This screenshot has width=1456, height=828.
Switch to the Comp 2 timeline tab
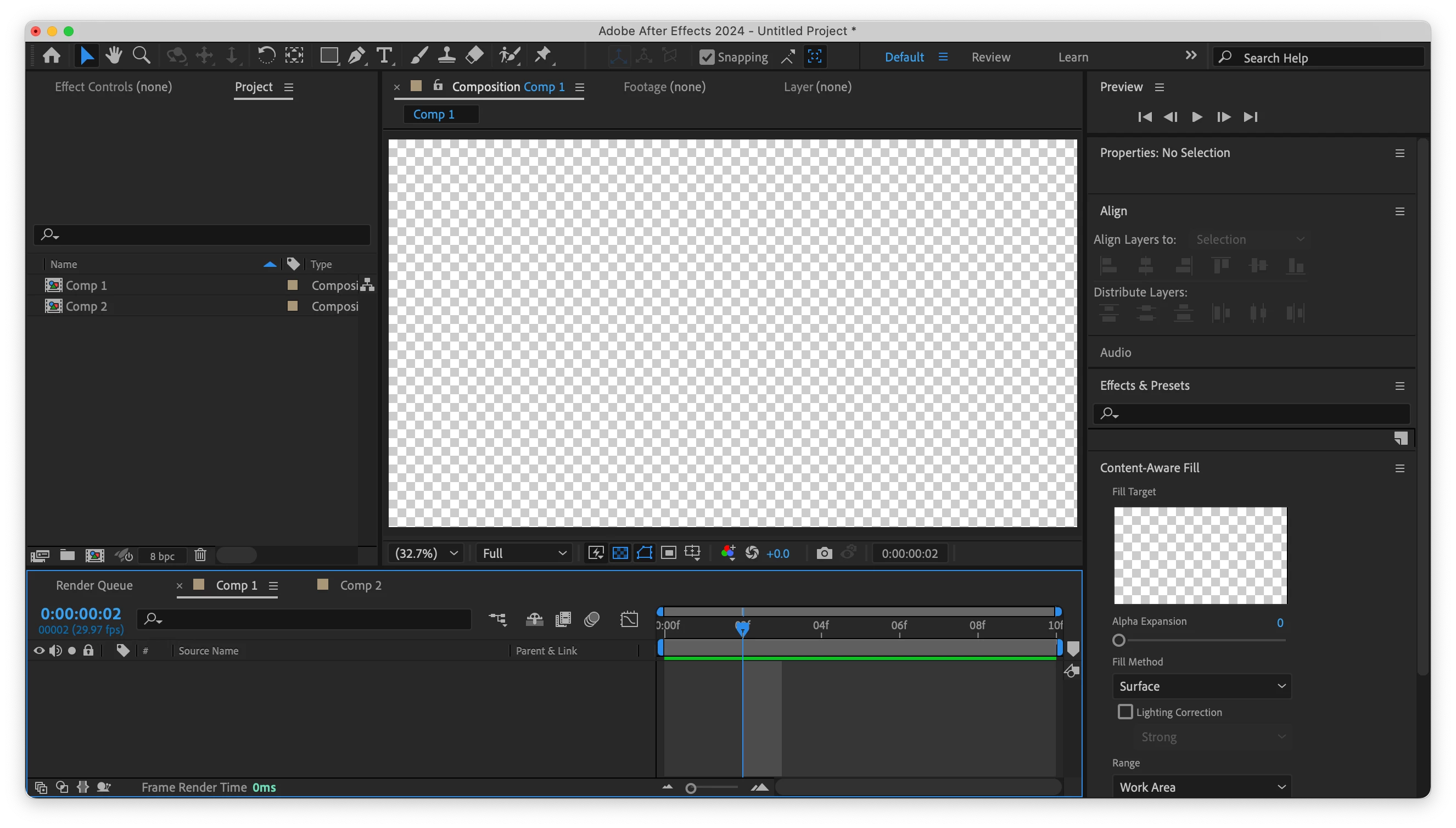tap(360, 585)
